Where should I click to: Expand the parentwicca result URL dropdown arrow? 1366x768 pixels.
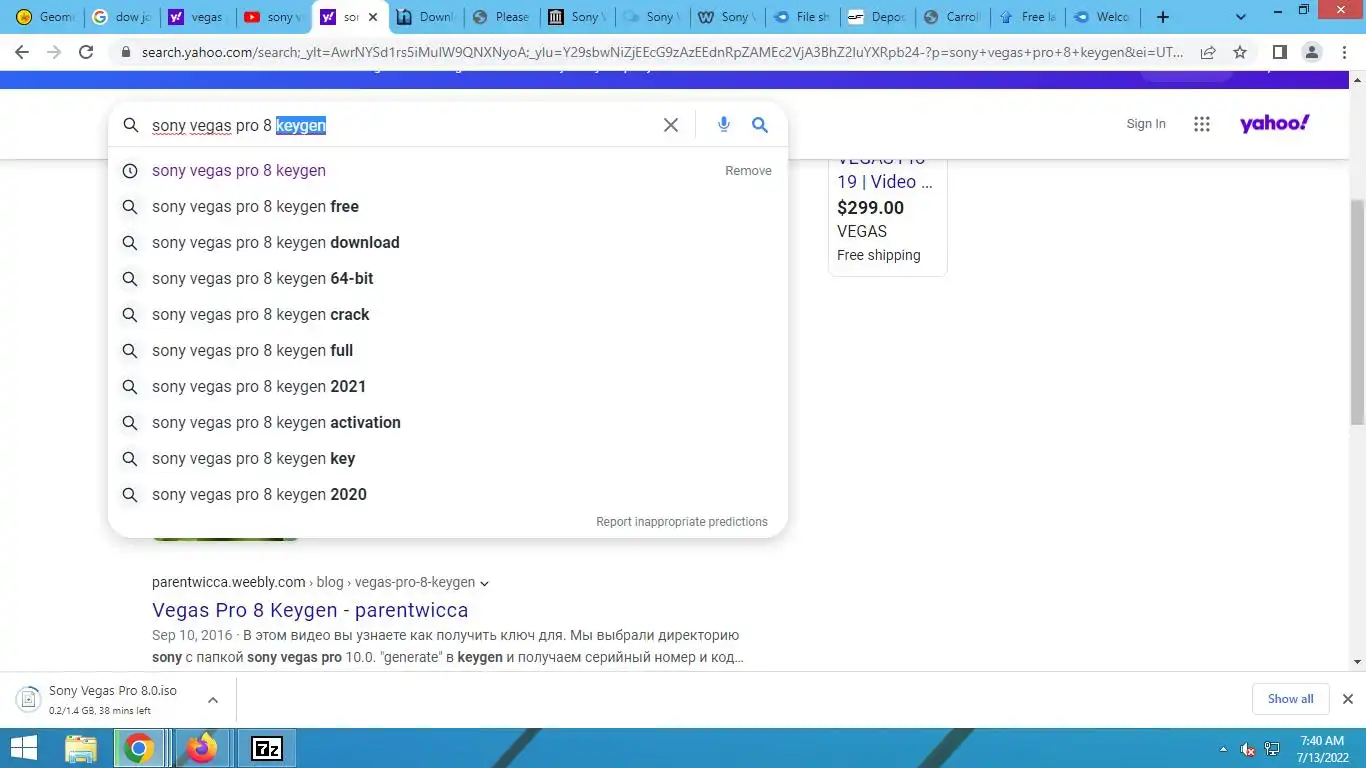(485, 583)
